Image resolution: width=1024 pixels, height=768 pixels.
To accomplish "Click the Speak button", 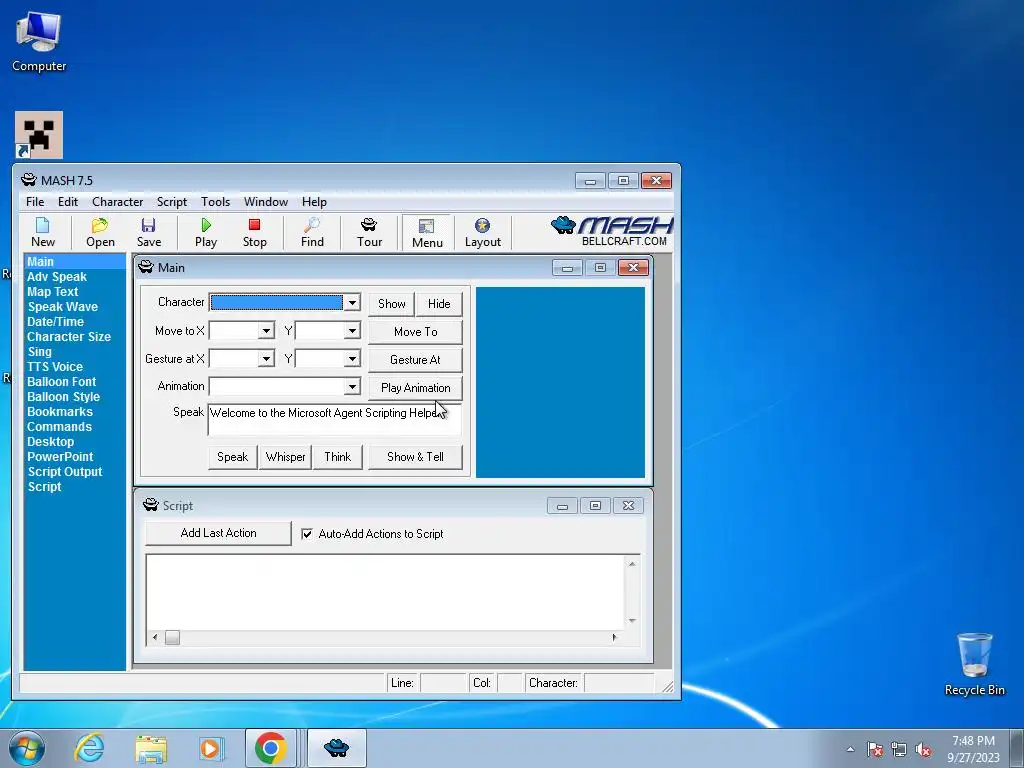I will (232, 457).
